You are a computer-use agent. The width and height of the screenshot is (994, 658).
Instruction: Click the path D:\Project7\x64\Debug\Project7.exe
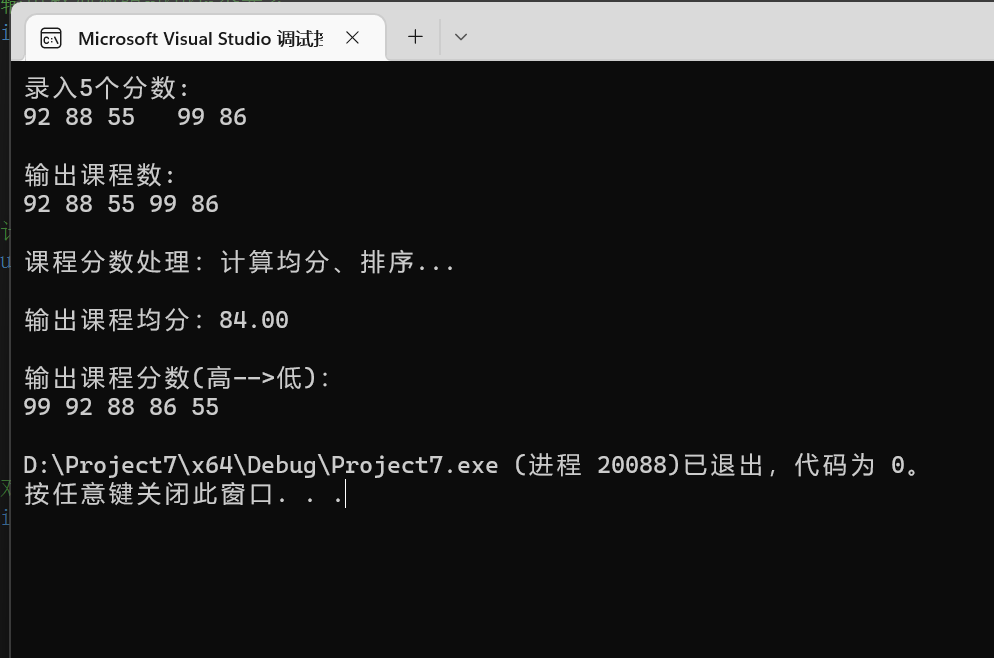coord(260,465)
